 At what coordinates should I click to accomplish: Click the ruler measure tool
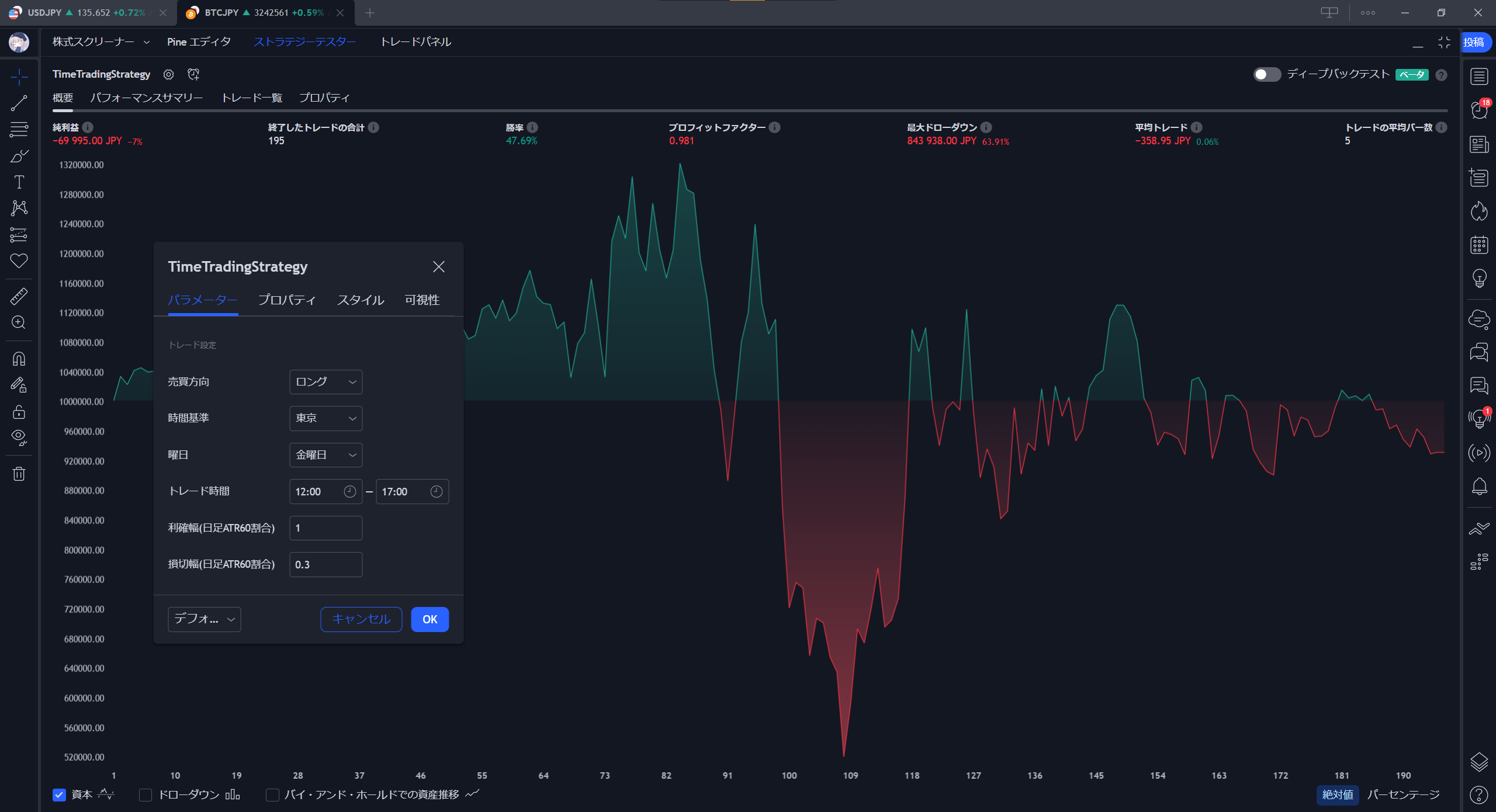coord(19,296)
